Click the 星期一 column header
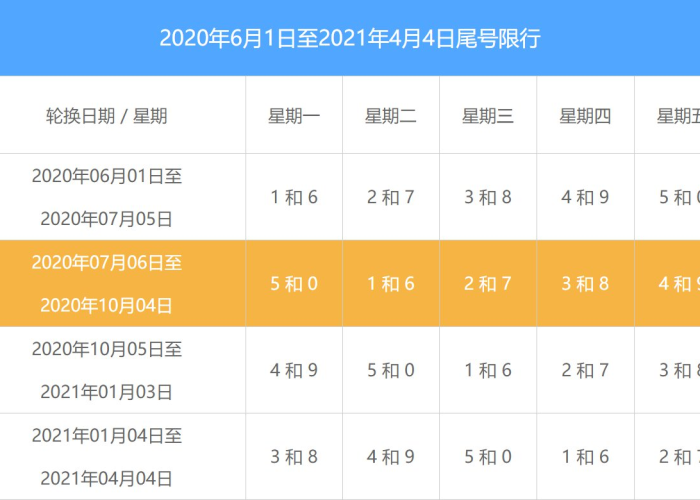This screenshot has height=500, width=700. click(x=294, y=116)
